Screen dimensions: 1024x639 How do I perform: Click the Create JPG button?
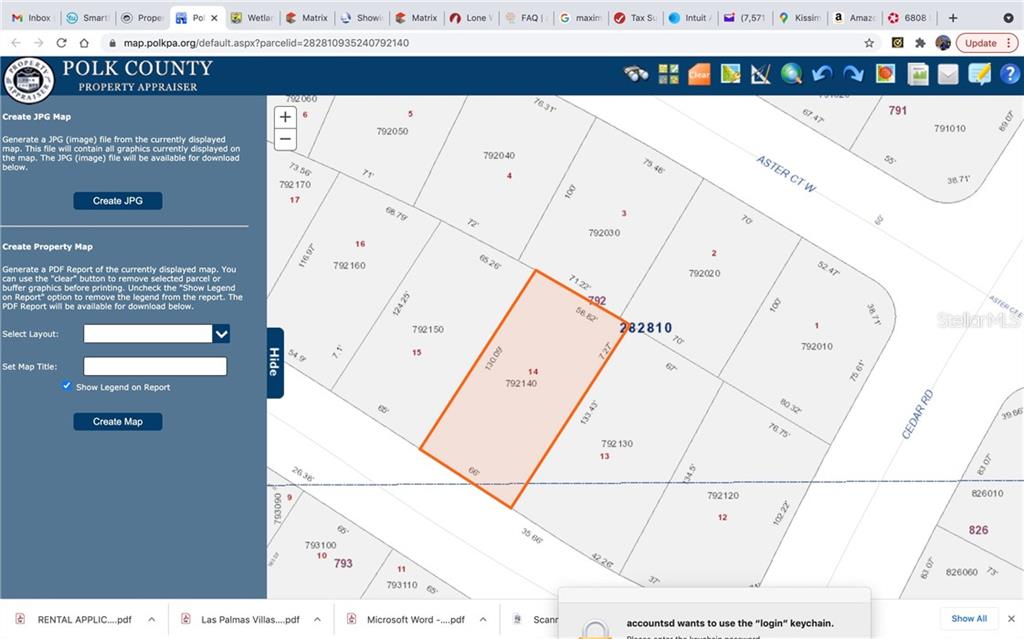pos(118,201)
